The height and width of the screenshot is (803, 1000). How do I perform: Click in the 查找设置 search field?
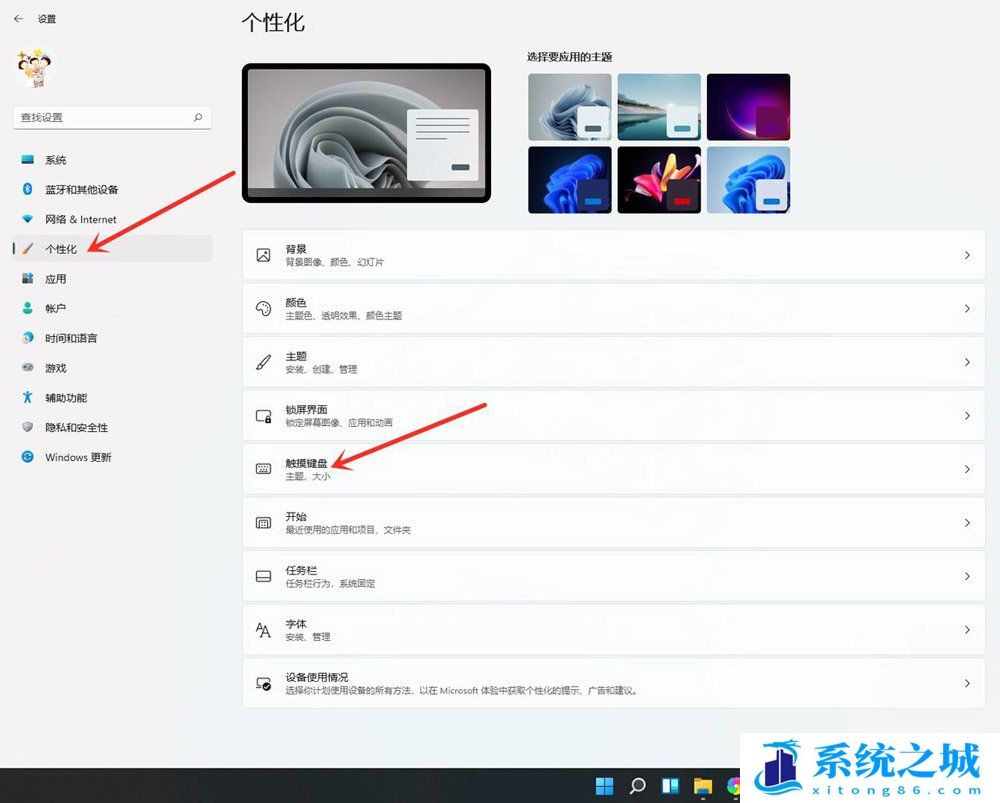click(x=112, y=117)
